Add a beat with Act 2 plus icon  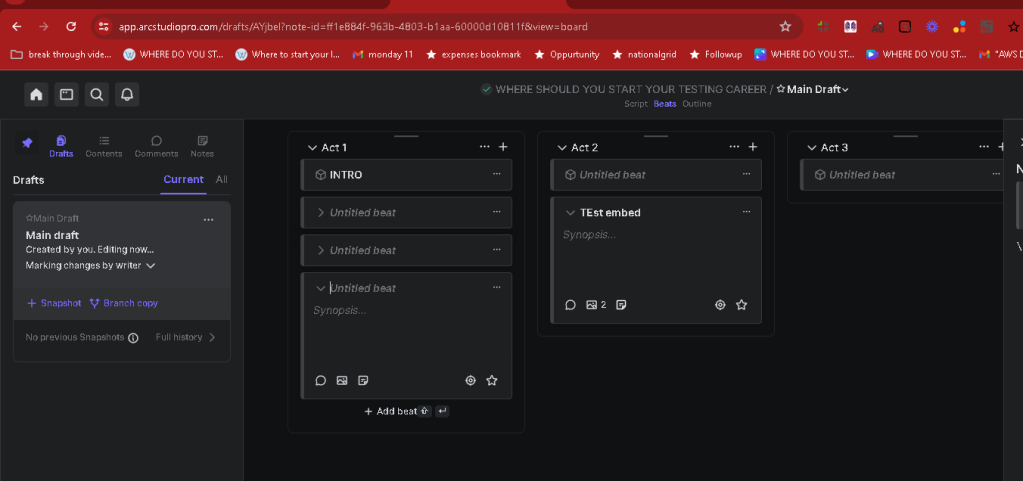pos(753,147)
